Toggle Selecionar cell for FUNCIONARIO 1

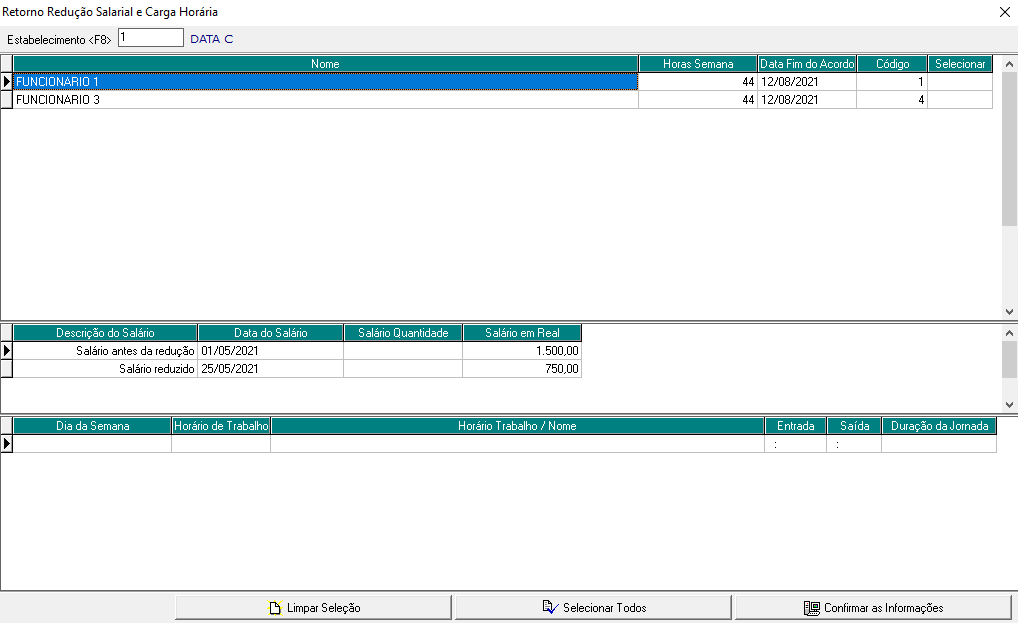[x=960, y=82]
